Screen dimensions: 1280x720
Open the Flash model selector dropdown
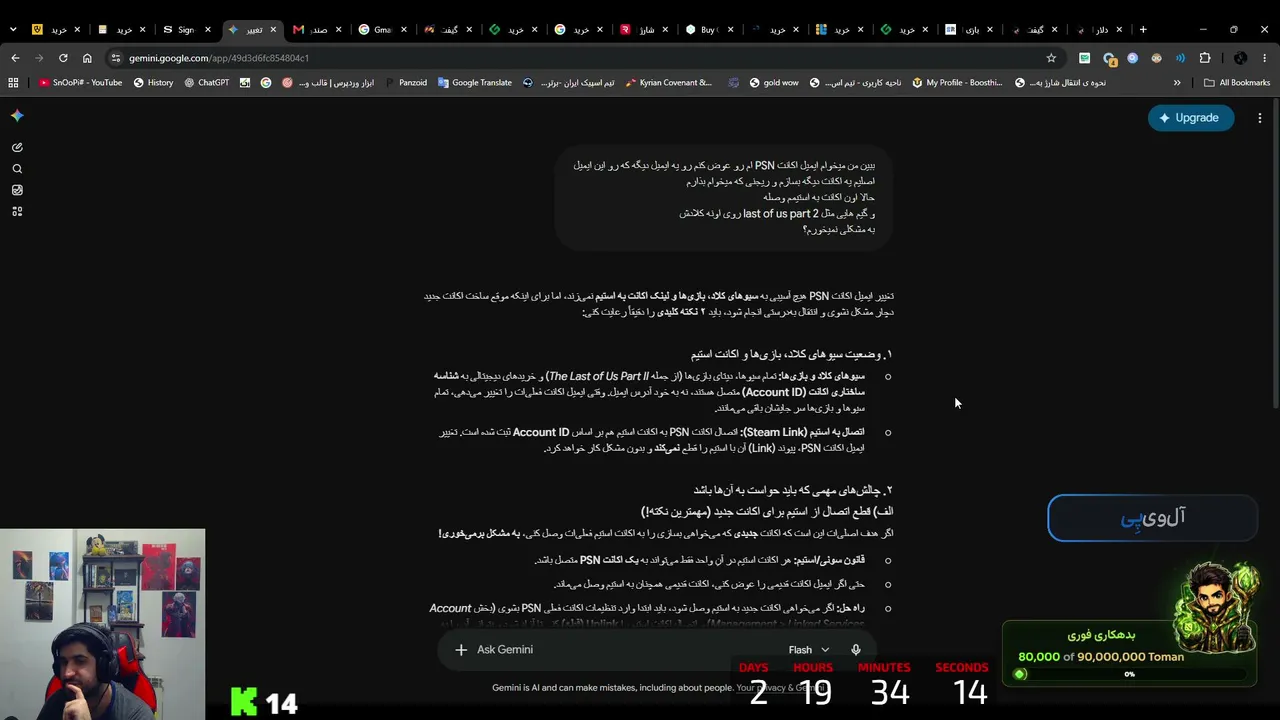tap(808, 650)
